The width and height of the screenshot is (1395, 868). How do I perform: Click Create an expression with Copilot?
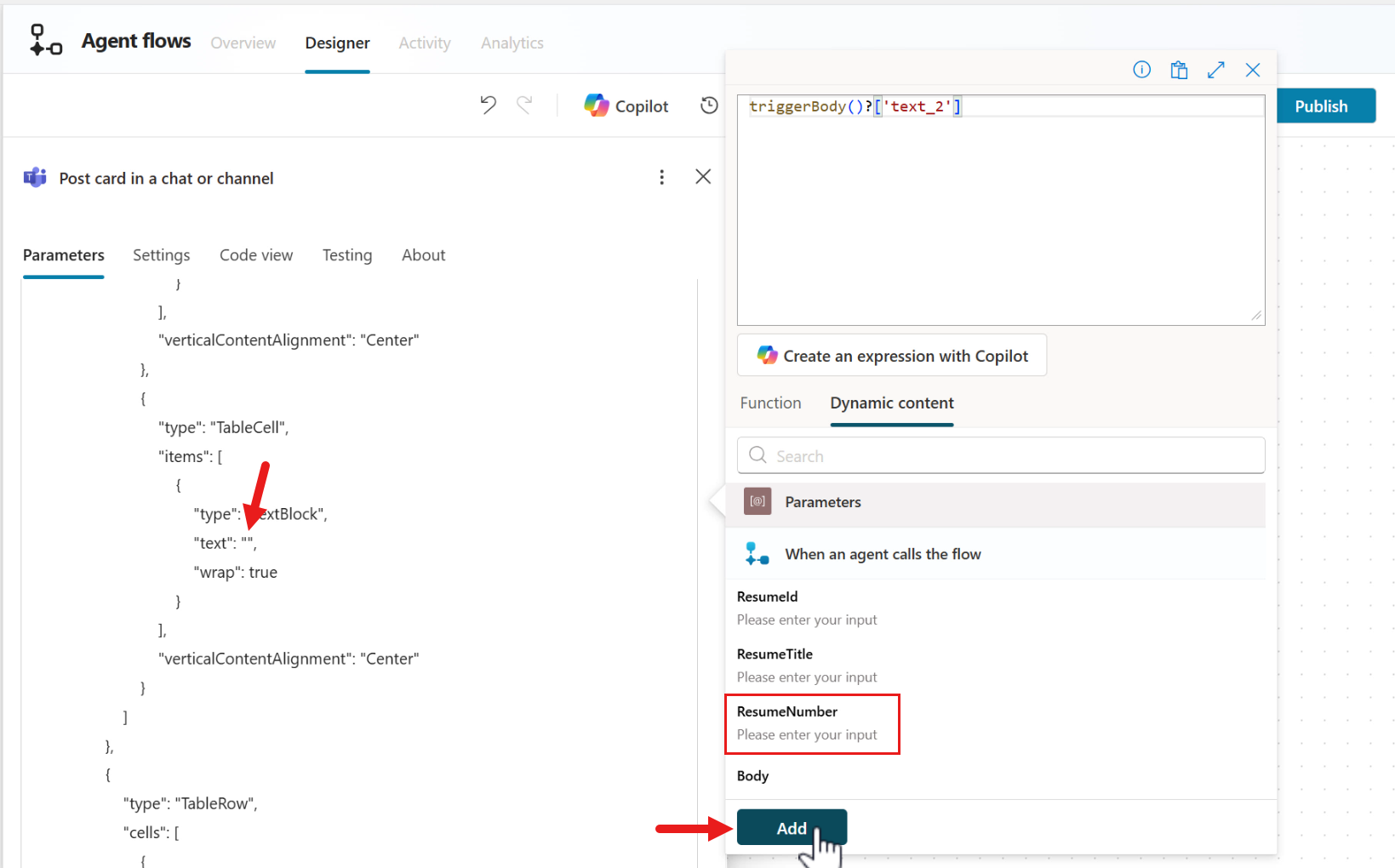(892, 356)
